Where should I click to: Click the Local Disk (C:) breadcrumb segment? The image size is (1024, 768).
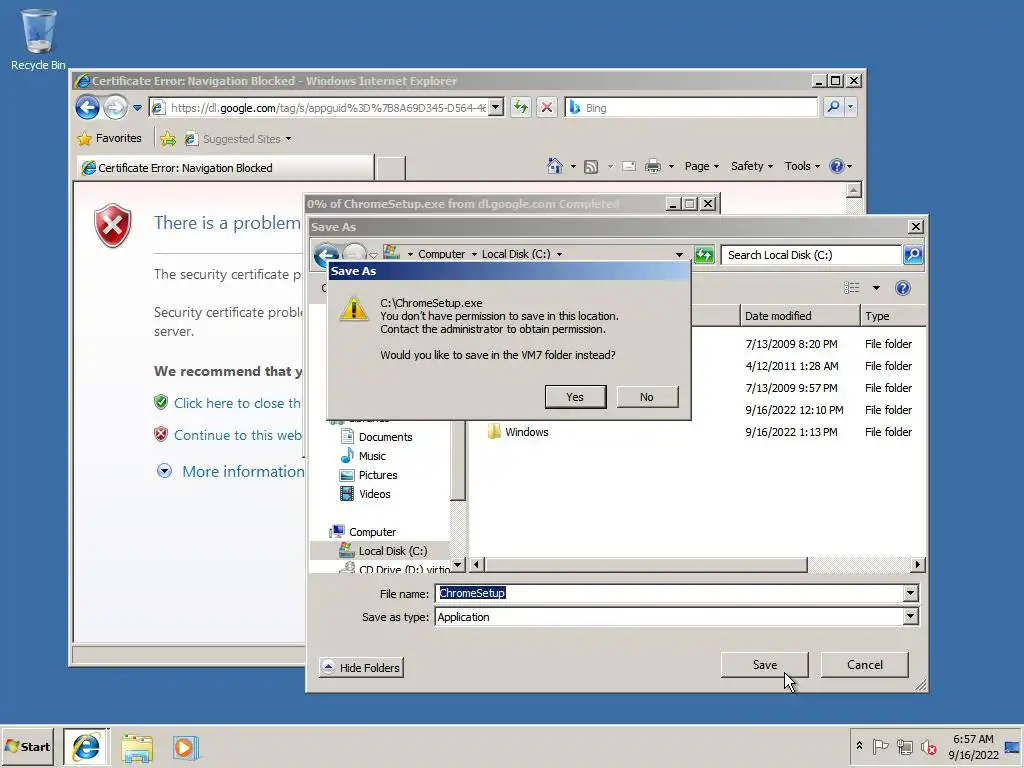pos(516,254)
